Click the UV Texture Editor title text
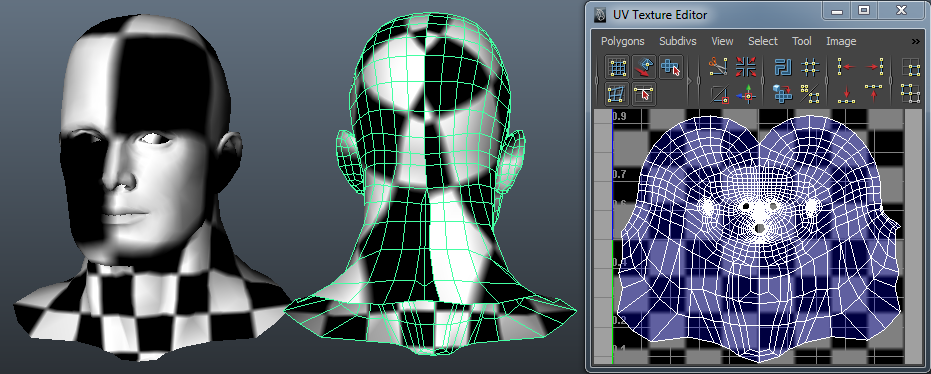Image resolution: width=931 pixels, height=374 pixels. pos(660,15)
